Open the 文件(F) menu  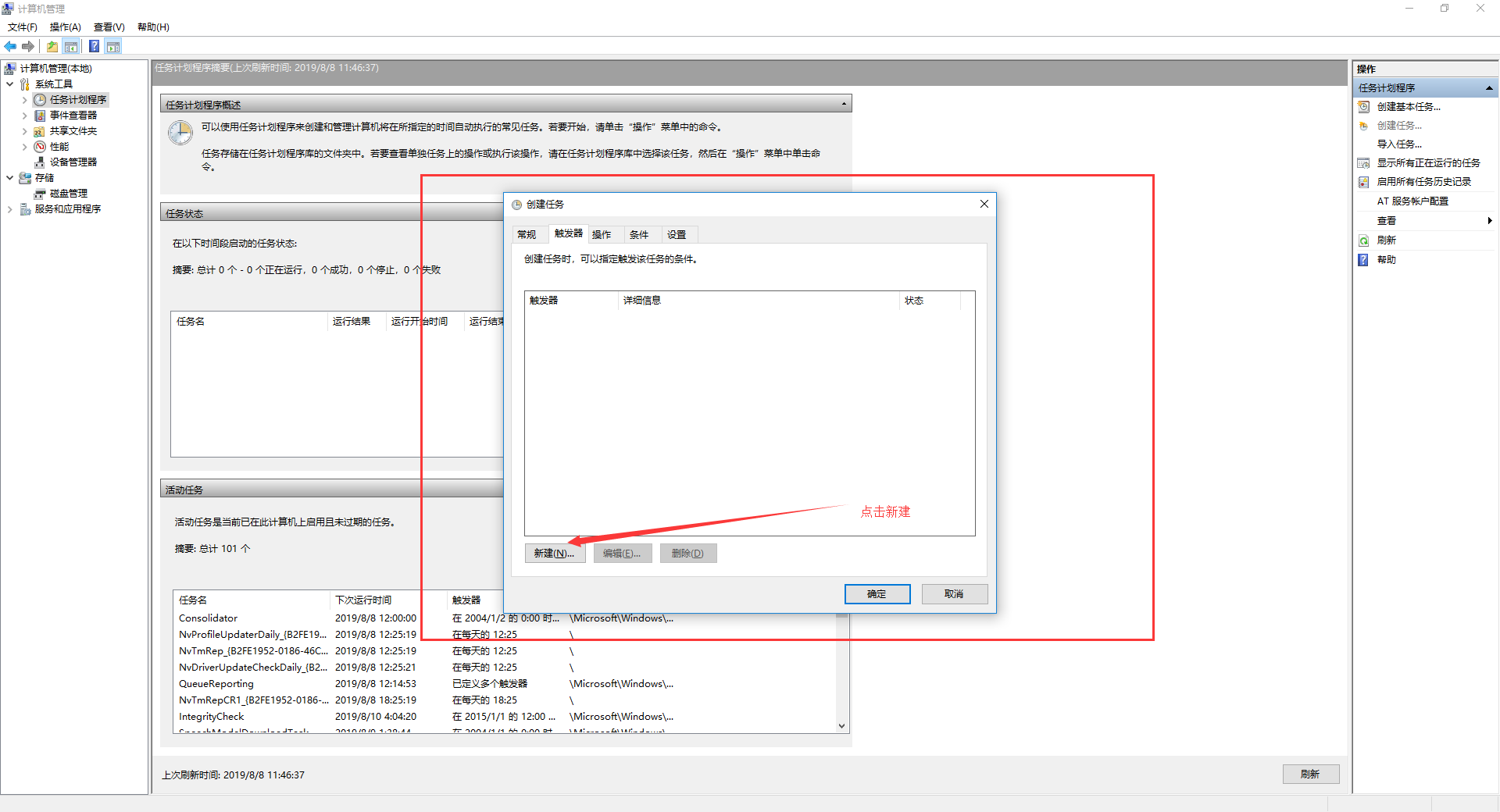(23, 27)
